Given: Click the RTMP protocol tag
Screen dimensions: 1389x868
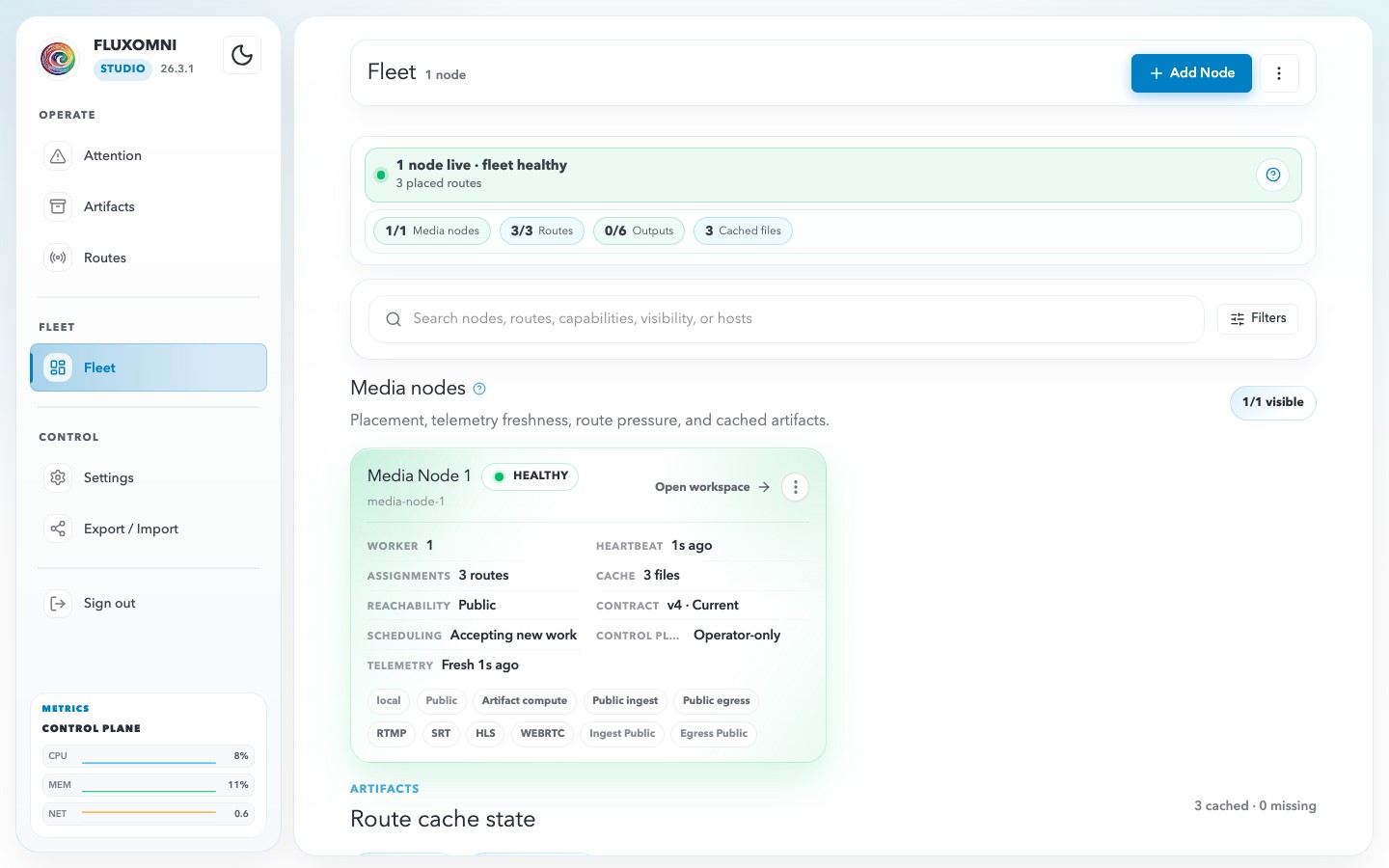Looking at the screenshot, I should pyautogui.click(x=392, y=734).
